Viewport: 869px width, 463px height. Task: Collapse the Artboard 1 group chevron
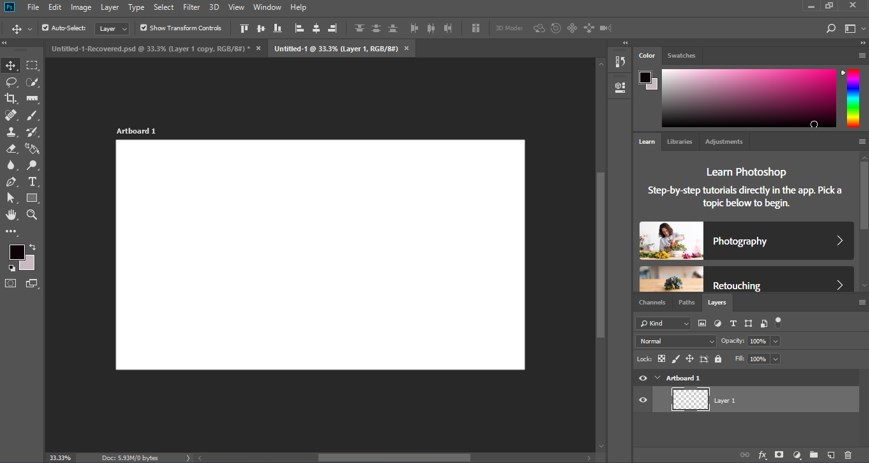click(x=658, y=378)
